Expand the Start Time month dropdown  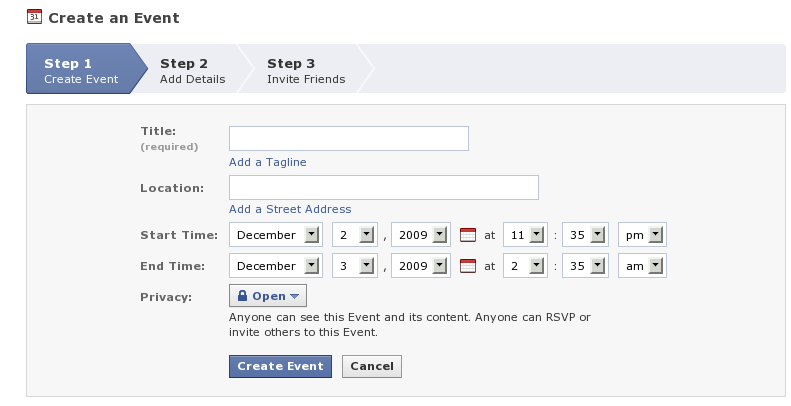point(276,235)
